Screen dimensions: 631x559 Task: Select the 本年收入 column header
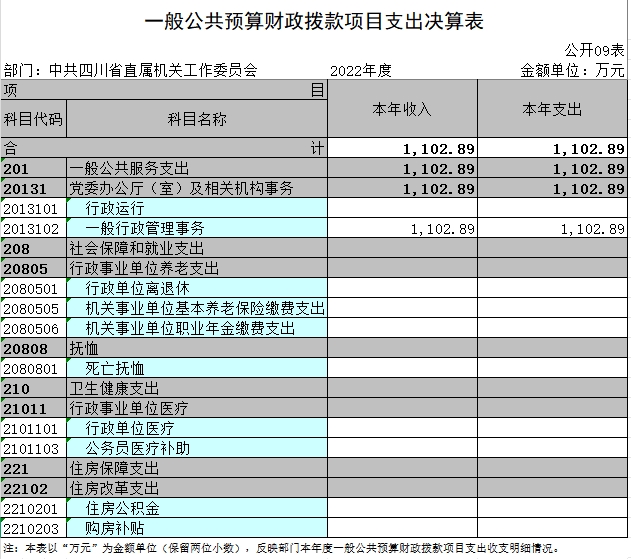click(402, 109)
